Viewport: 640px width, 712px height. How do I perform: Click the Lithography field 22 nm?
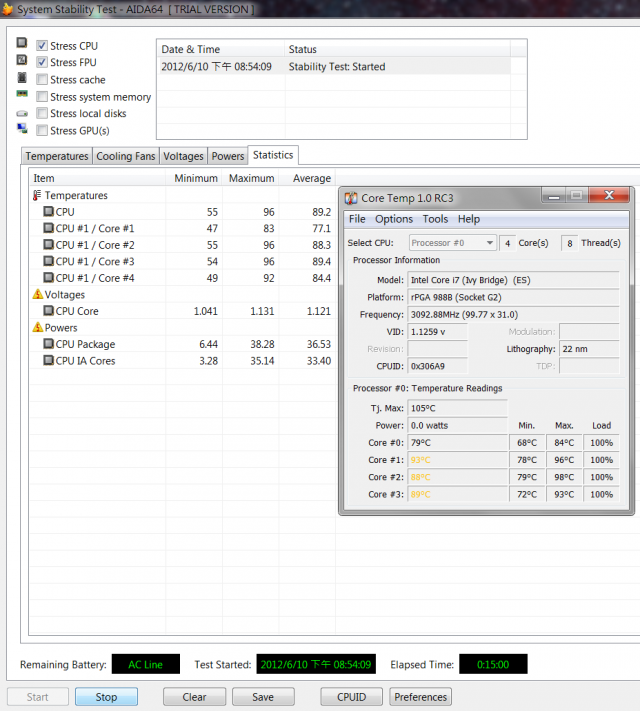tap(589, 349)
